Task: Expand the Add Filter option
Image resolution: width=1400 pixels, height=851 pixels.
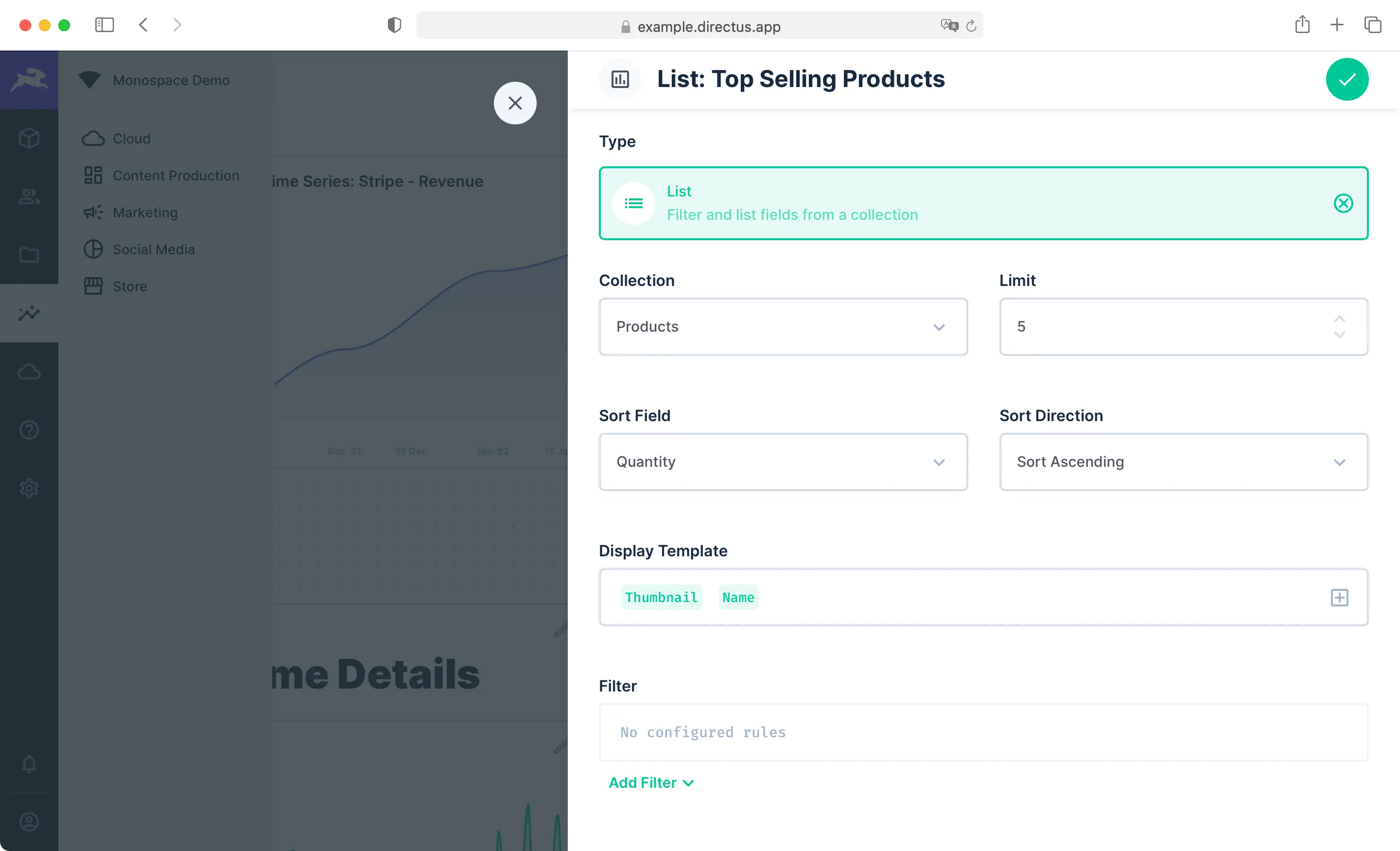Action: point(651,782)
